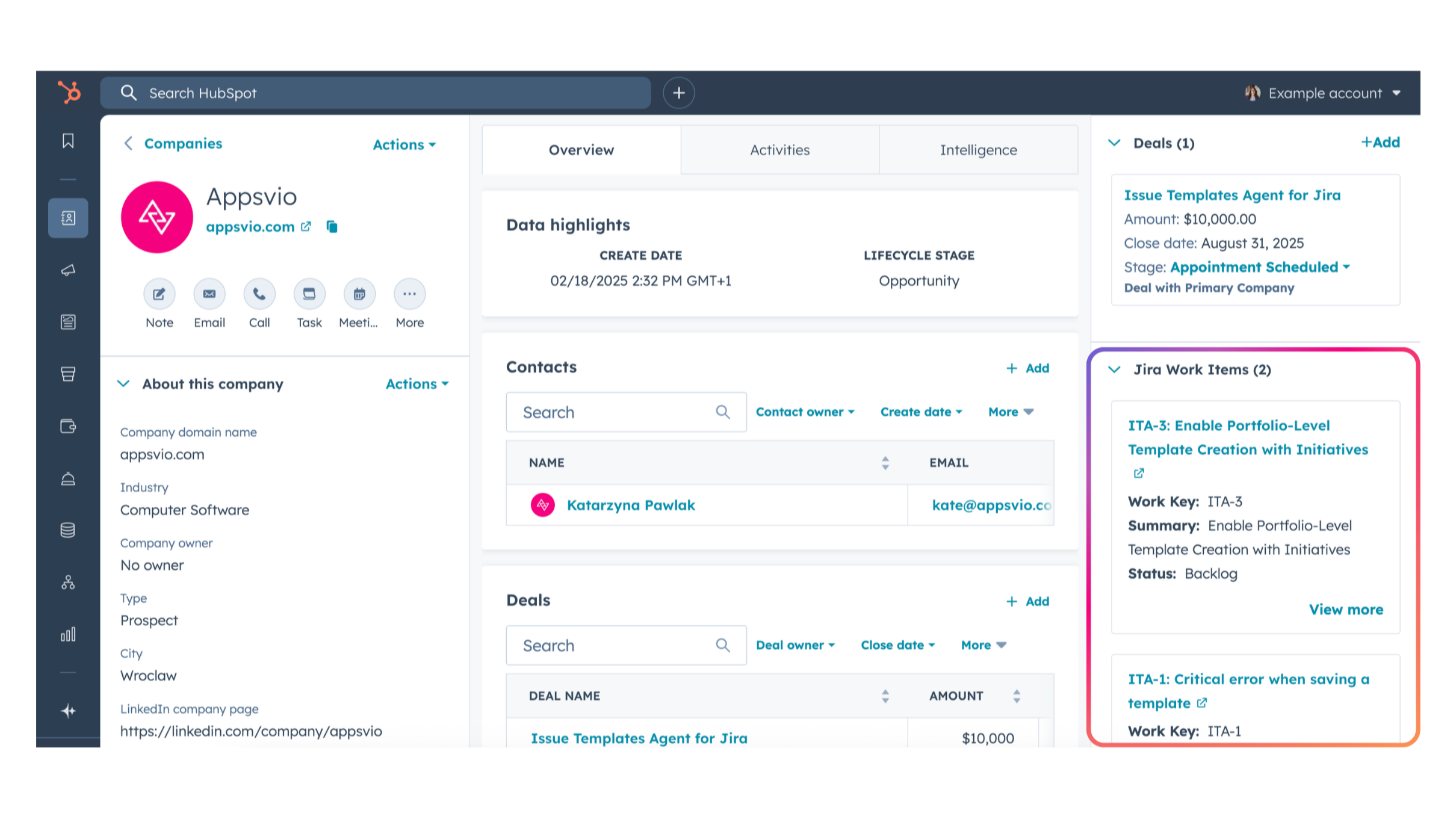Open the More actions icon beside Meeting
Image resolution: width=1456 pixels, height=819 pixels.
[x=409, y=294]
